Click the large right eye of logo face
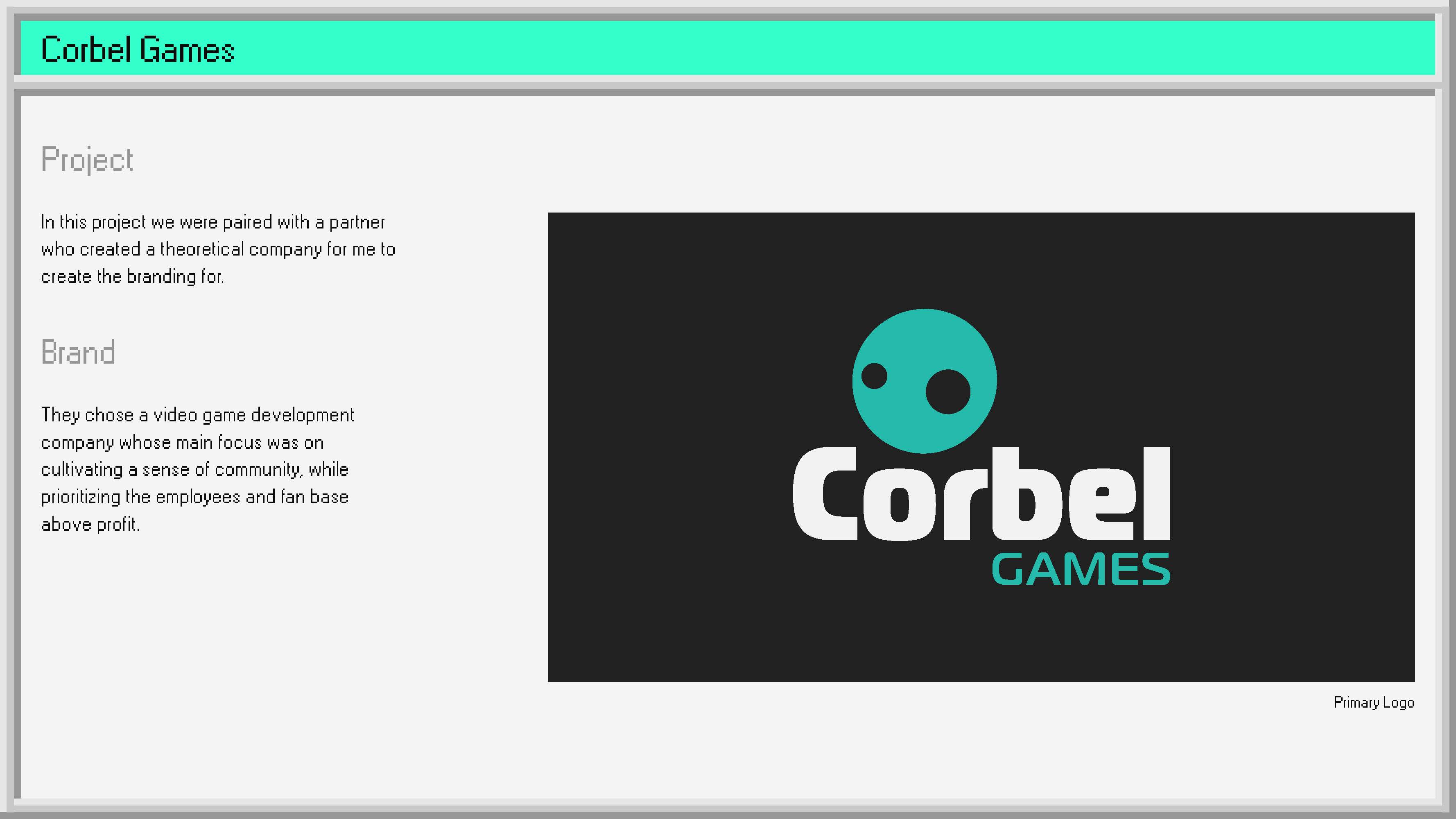This screenshot has width=1456, height=819. pyautogui.click(x=948, y=392)
